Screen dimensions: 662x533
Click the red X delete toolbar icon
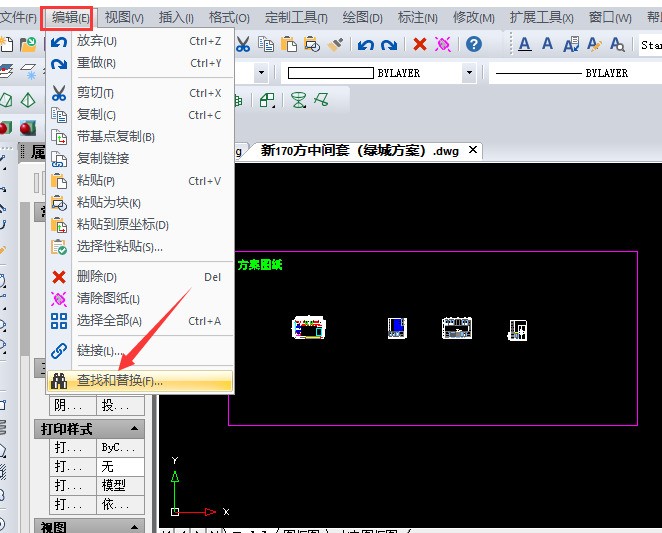pyautogui.click(x=420, y=44)
